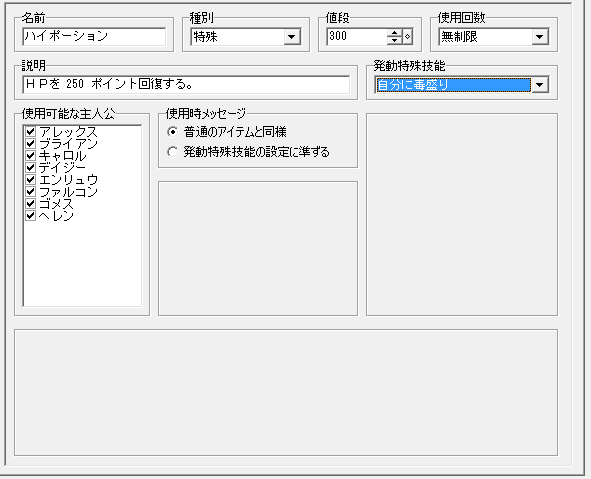Toggle the エンリュウ checkbox
This screenshot has width=591, height=479.
(31, 179)
